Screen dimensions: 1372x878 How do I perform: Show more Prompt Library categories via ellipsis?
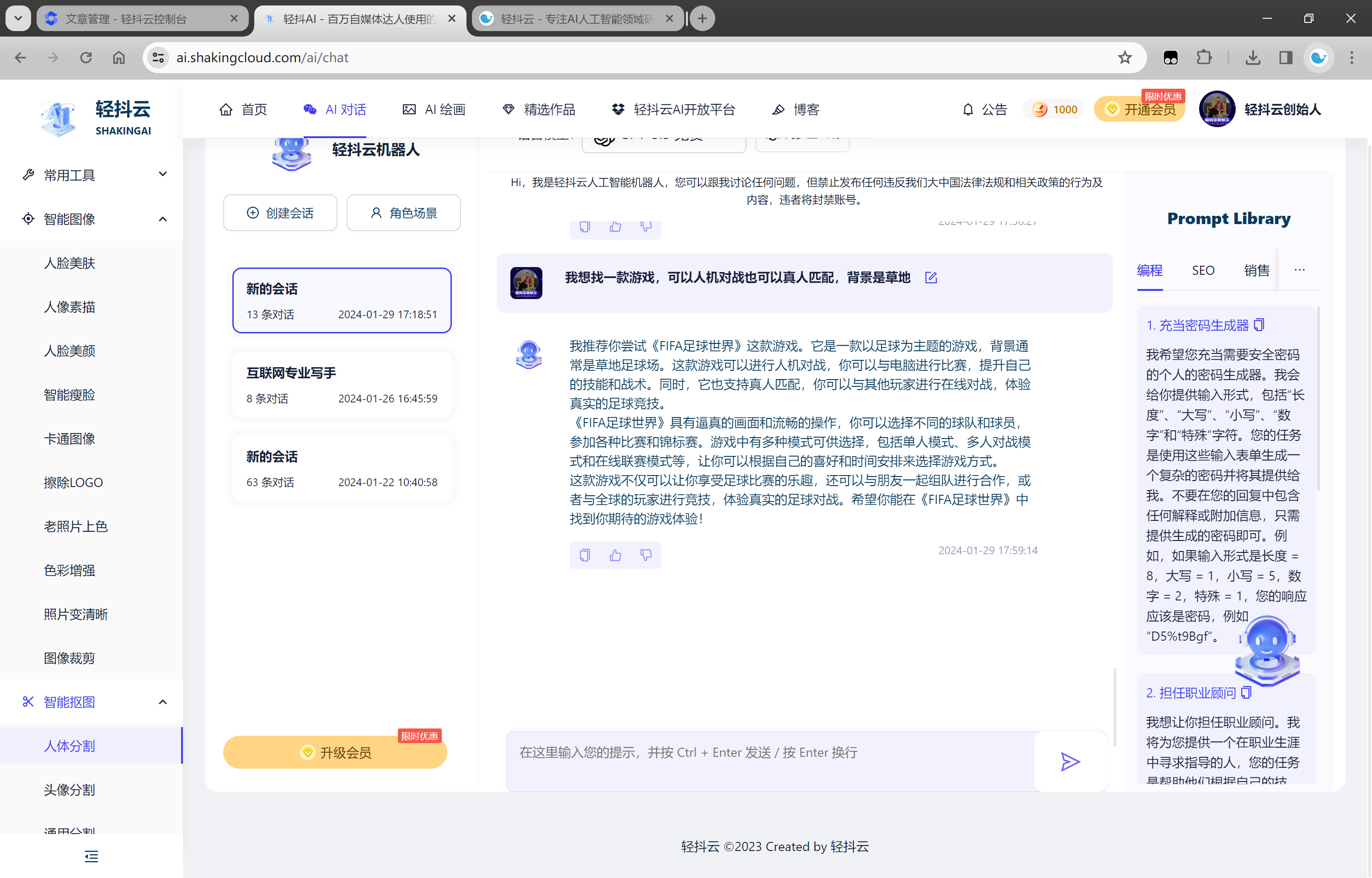[1299, 270]
